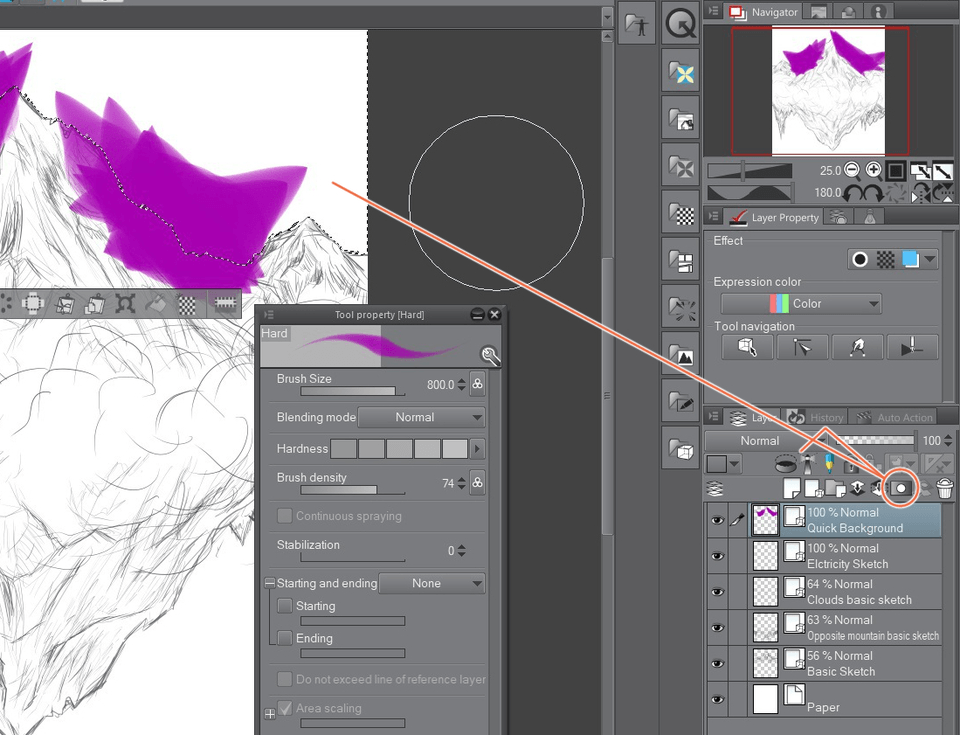Hide the Clouds basic sketch layer
960x735 pixels.
click(x=717, y=592)
